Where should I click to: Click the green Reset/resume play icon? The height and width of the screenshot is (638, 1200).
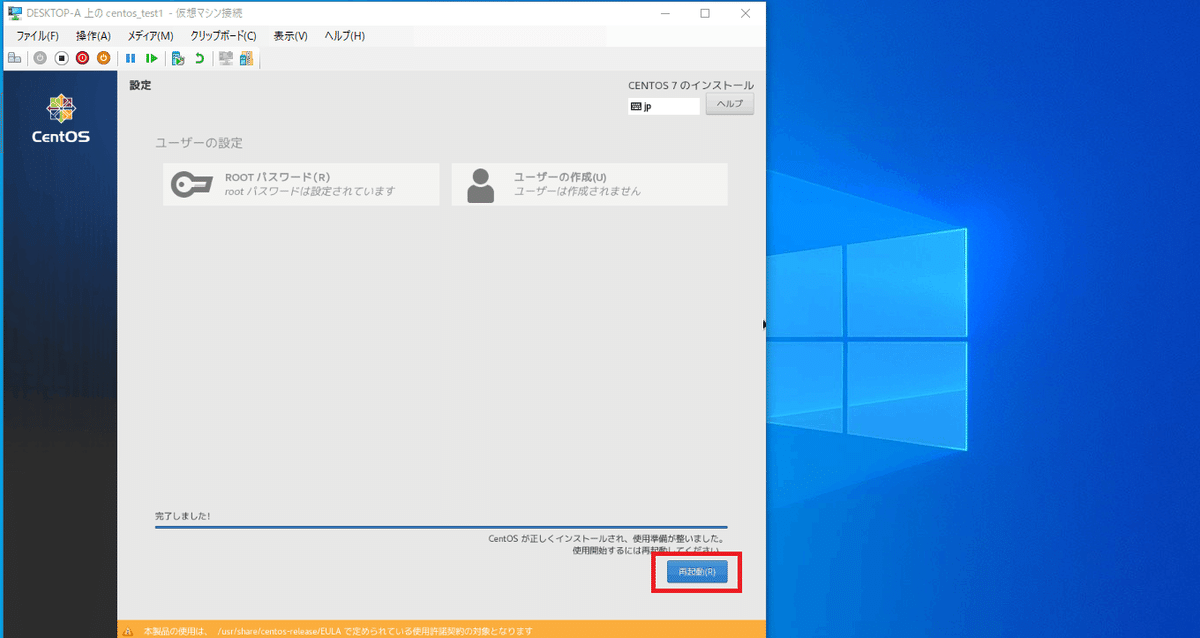pos(152,58)
